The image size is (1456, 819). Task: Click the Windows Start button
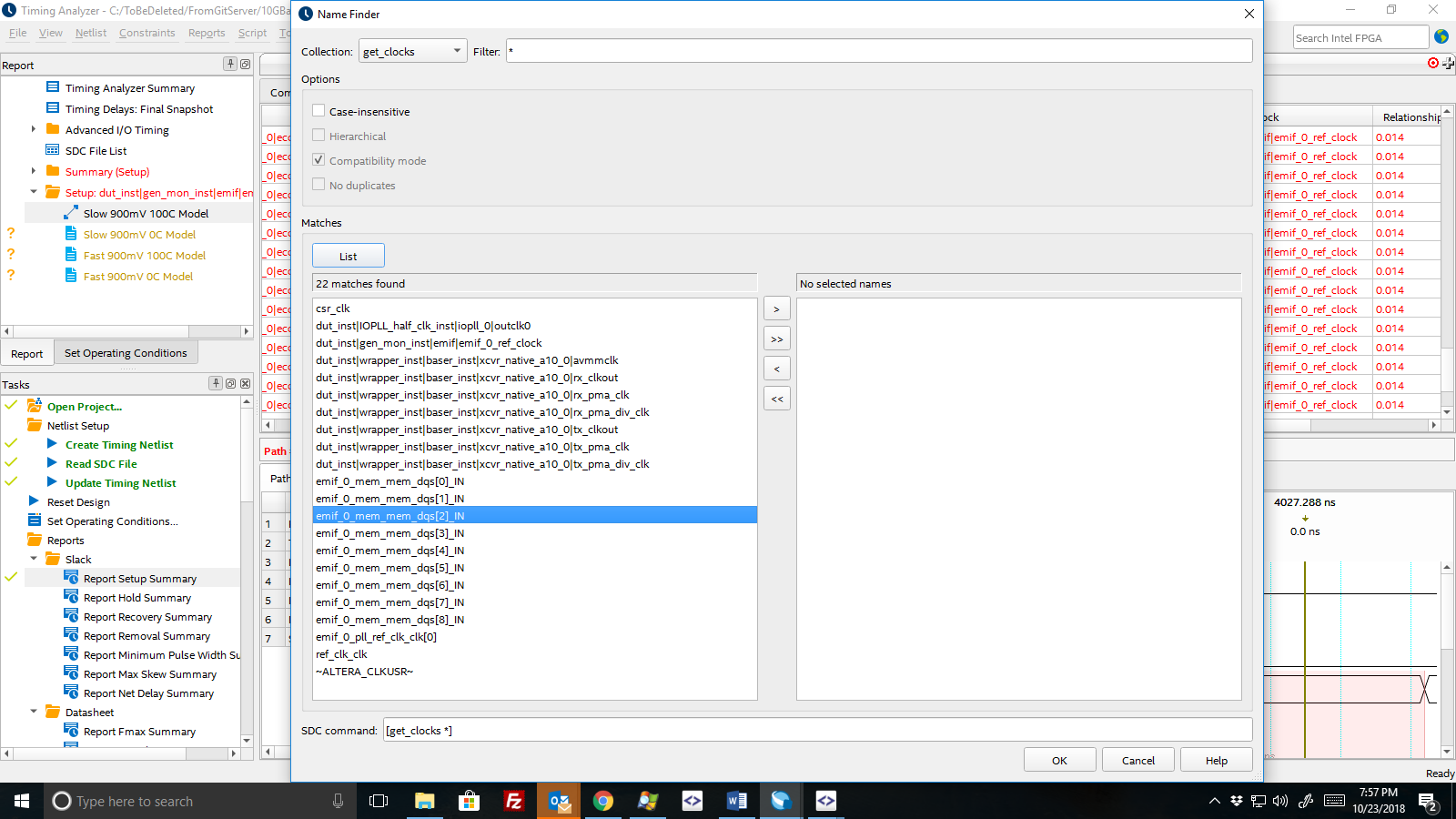point(22,801)
